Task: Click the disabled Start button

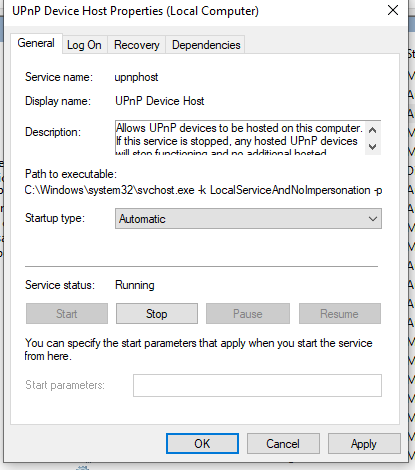Action: click(x=67, y=314)
